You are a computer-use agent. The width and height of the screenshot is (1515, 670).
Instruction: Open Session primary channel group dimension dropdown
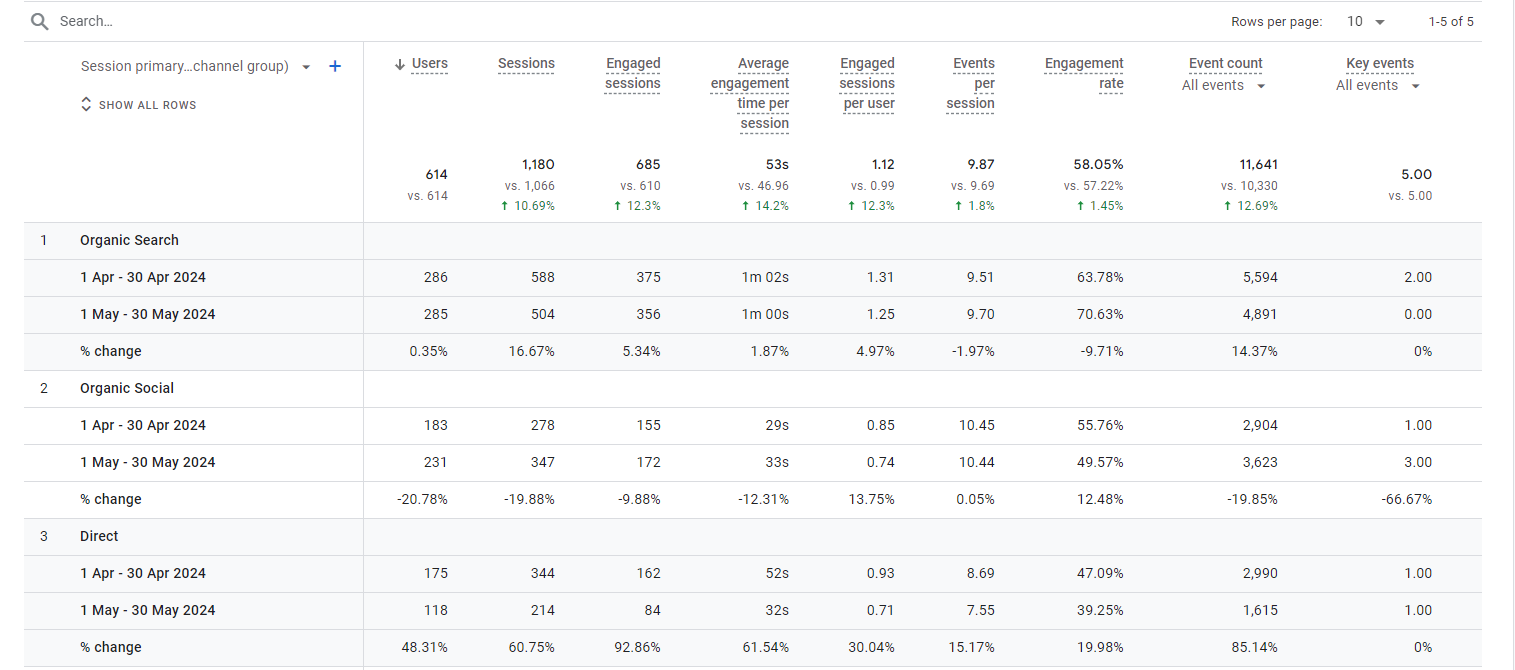point(306,67)
